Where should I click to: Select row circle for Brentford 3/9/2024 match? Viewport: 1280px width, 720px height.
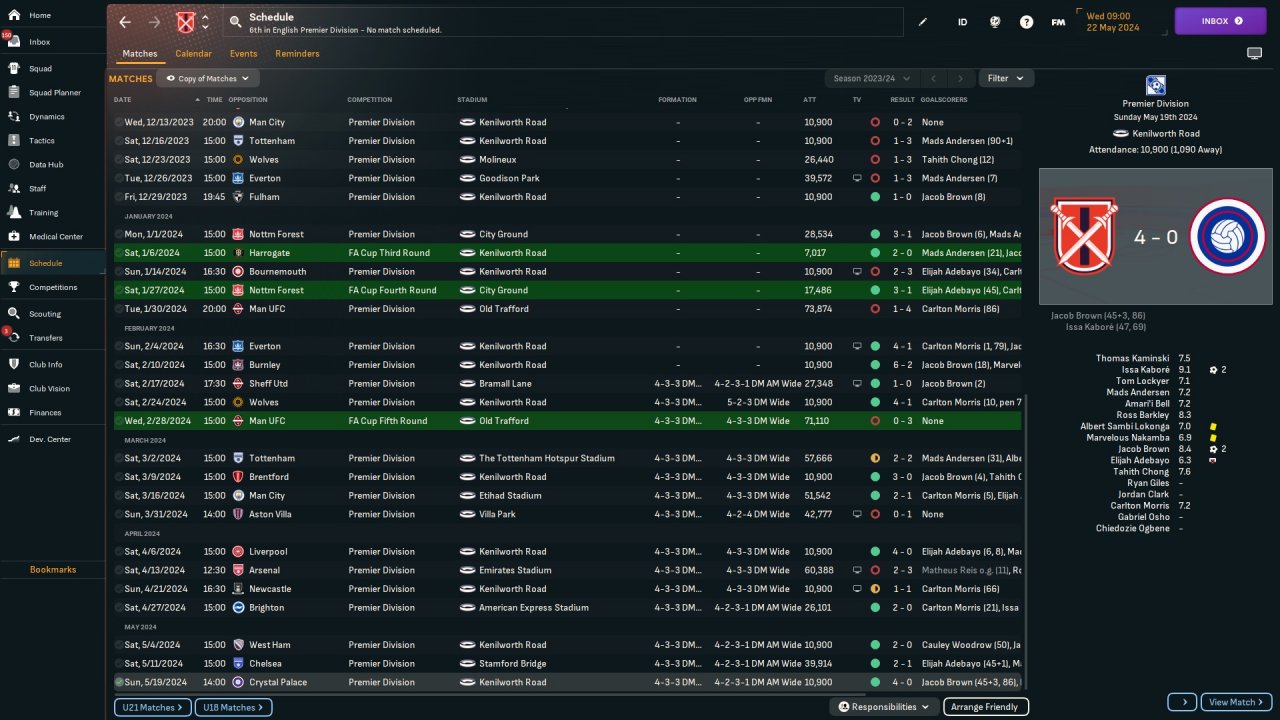[x=119, y=477]
